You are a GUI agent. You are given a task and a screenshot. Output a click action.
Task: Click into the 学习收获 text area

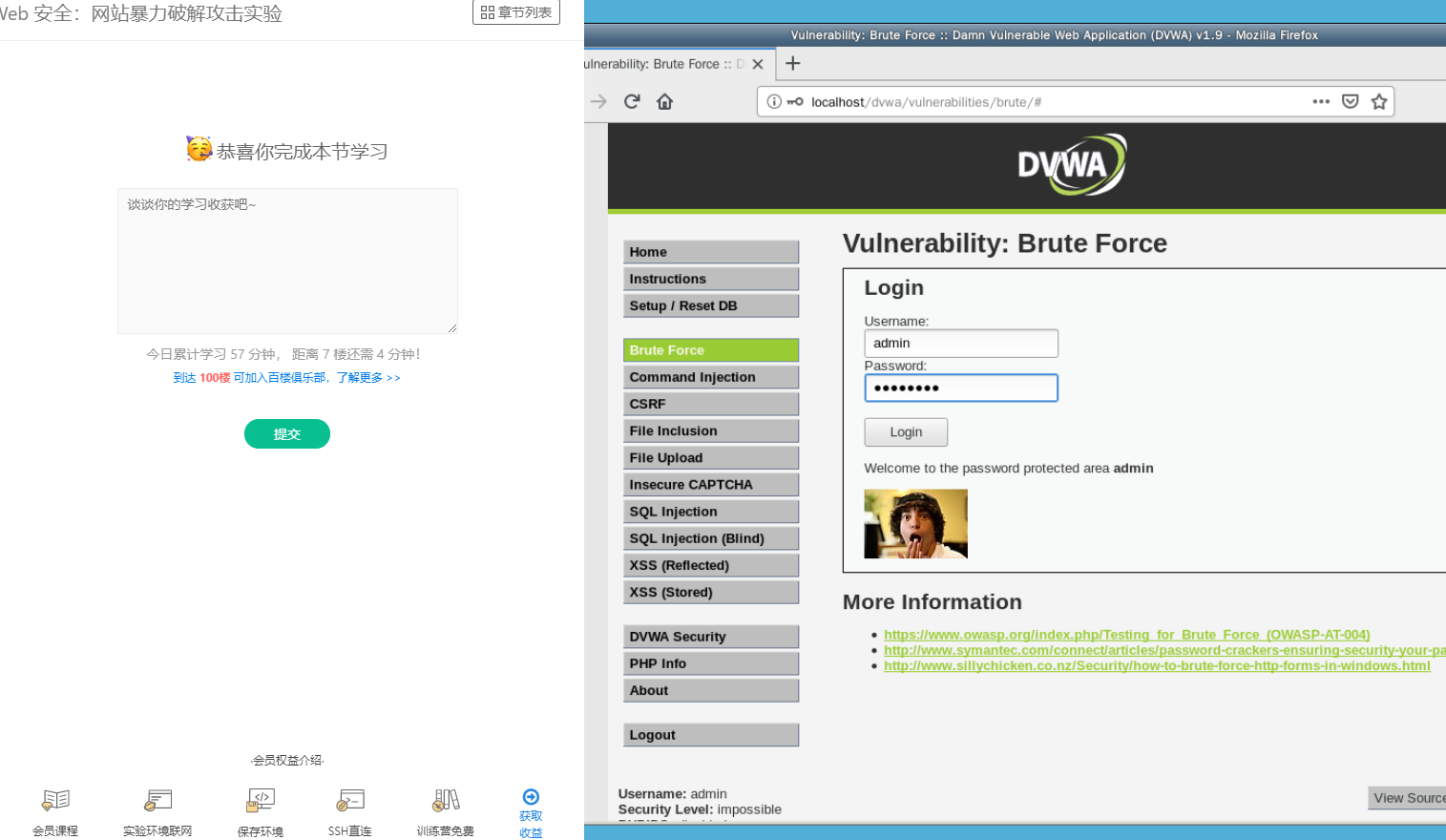click(x=287, y=261)
